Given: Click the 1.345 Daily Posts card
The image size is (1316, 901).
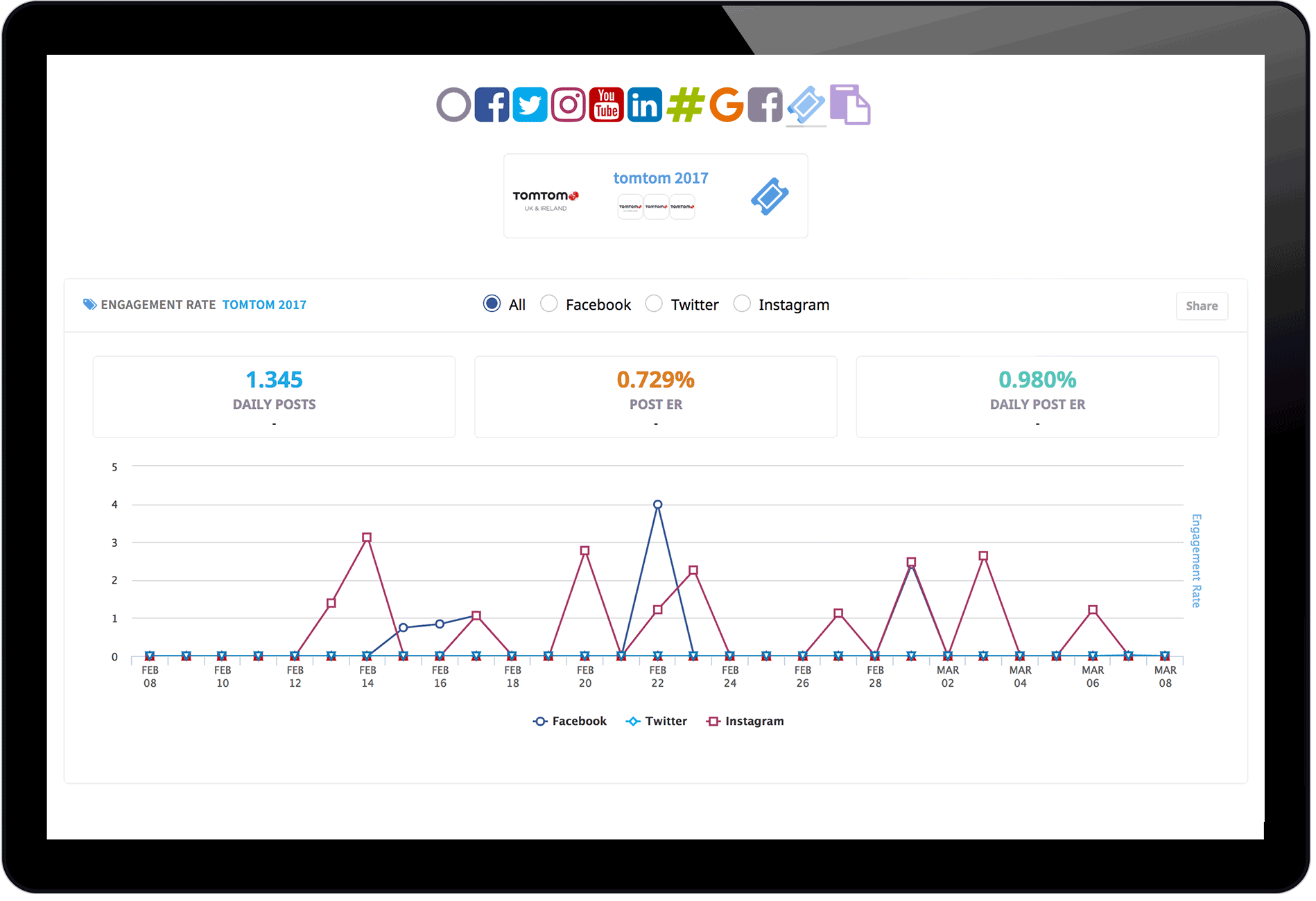Looking at the screenshot, I should [x=274, y=396].
